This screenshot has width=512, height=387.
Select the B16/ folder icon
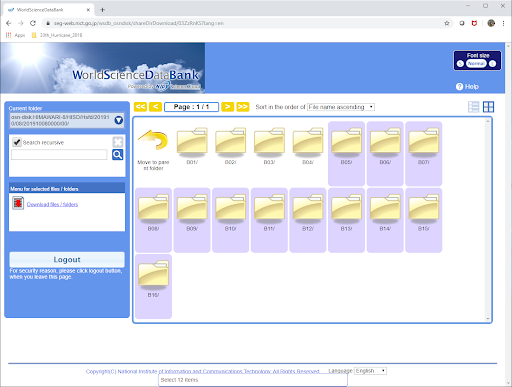pos(153,275)
